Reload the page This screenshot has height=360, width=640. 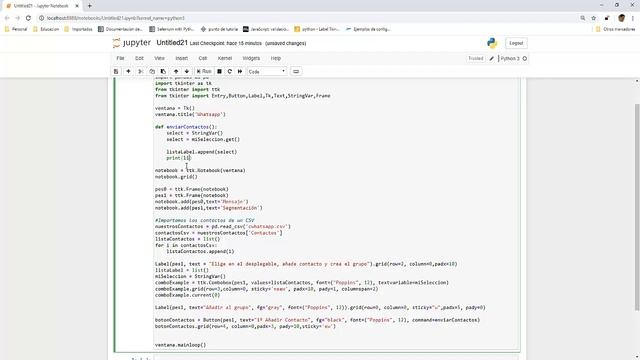point(28,18)
